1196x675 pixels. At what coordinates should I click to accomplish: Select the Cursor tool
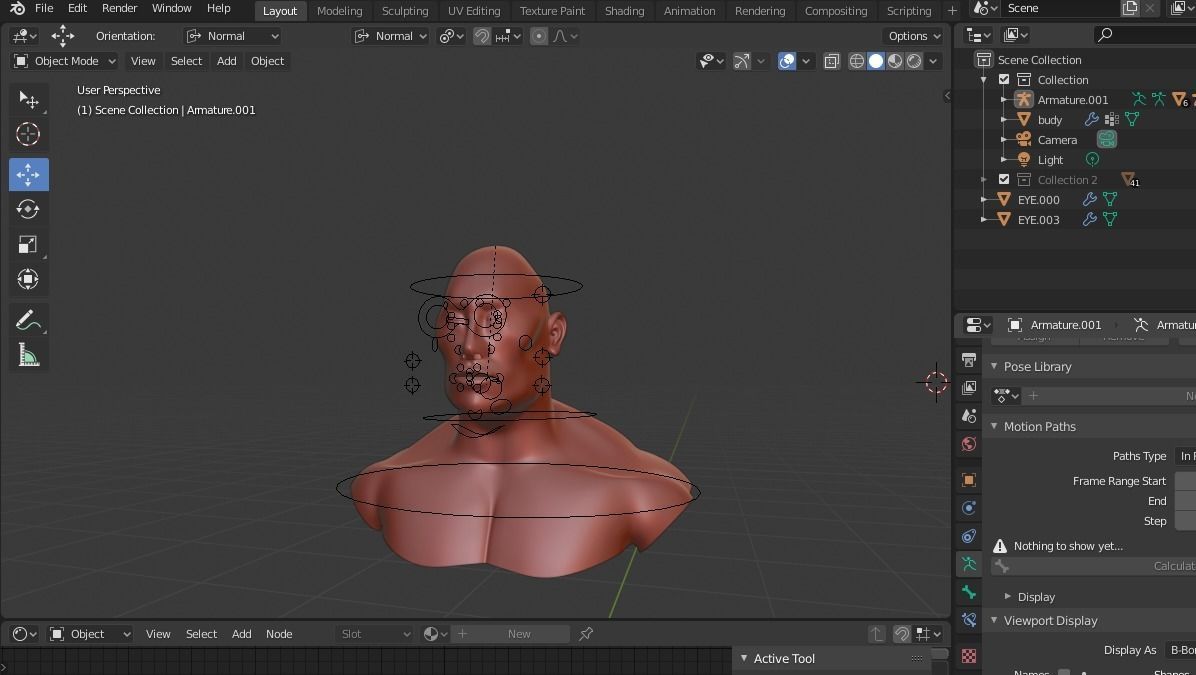(x=28, y=134)
